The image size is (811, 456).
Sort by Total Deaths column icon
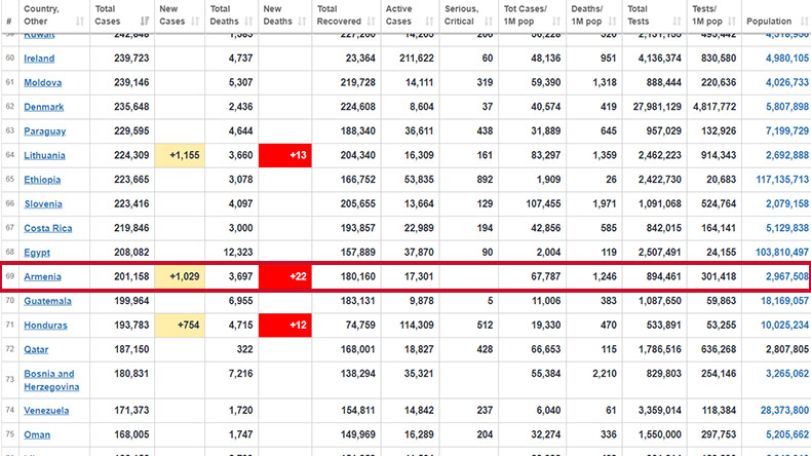(249, 21)
